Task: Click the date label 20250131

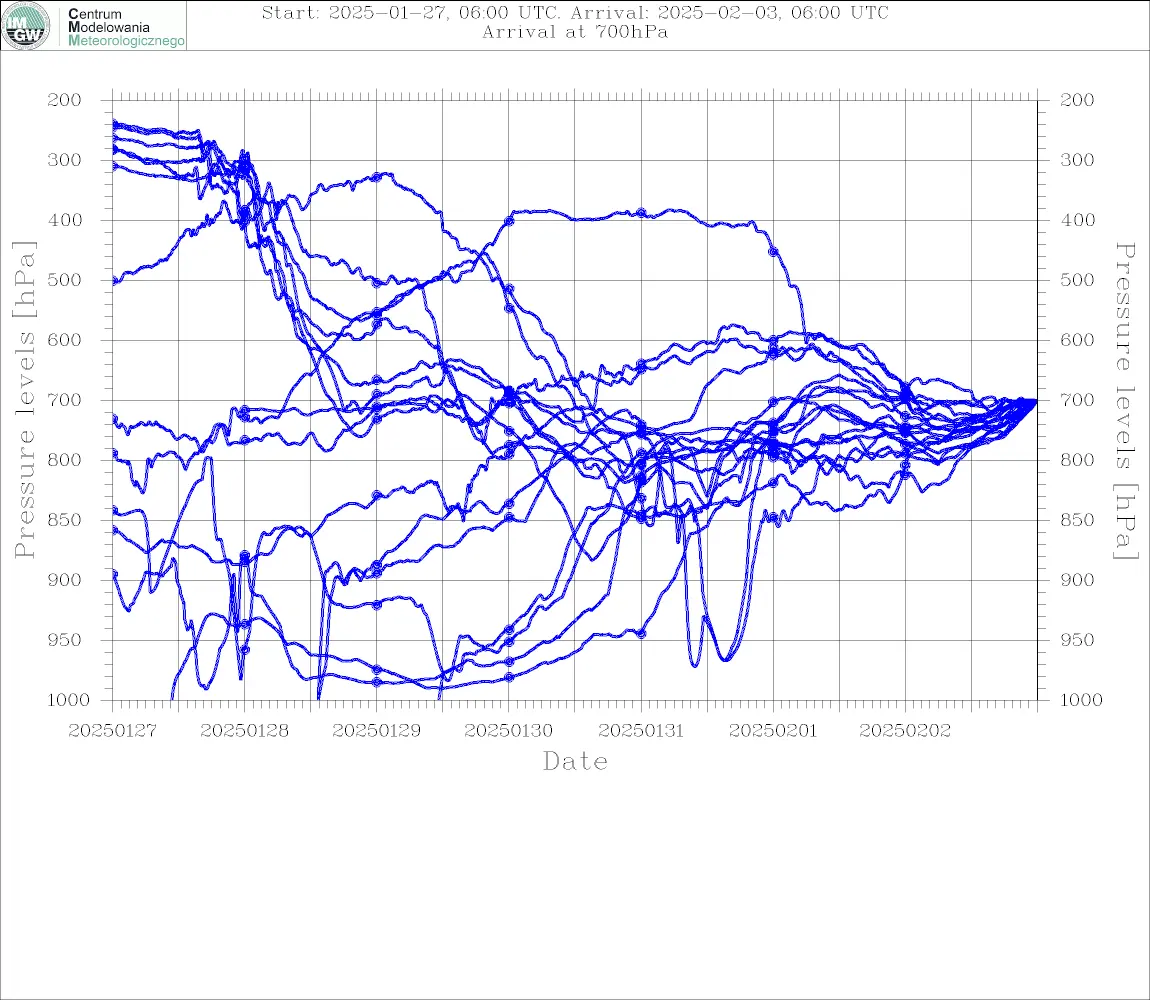Action: coord(641,731)
